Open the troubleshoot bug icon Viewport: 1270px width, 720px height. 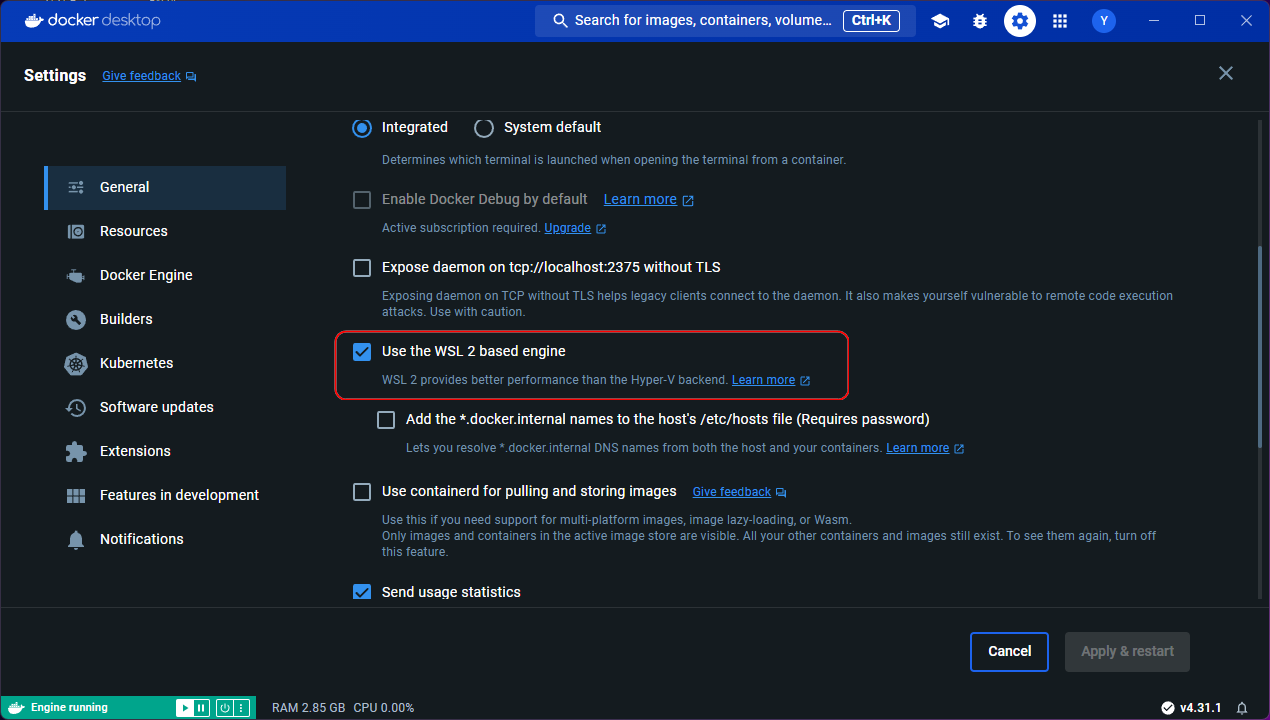point(980,21)
